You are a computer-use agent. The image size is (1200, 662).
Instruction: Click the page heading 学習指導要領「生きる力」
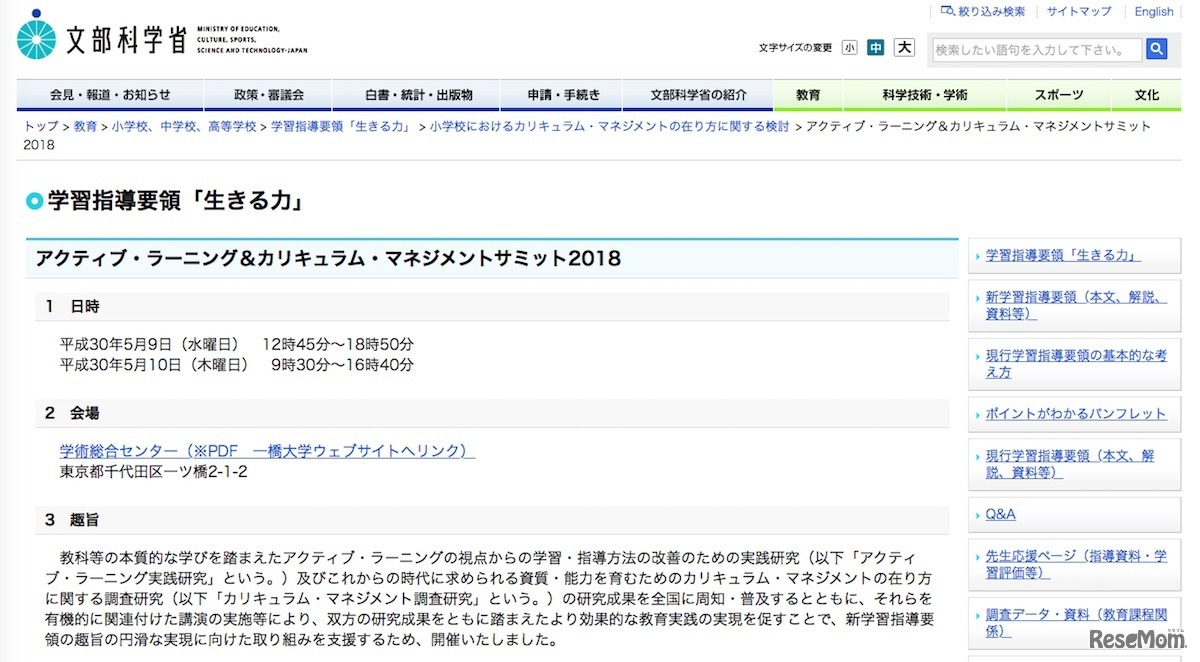click(x=174, y=201)
